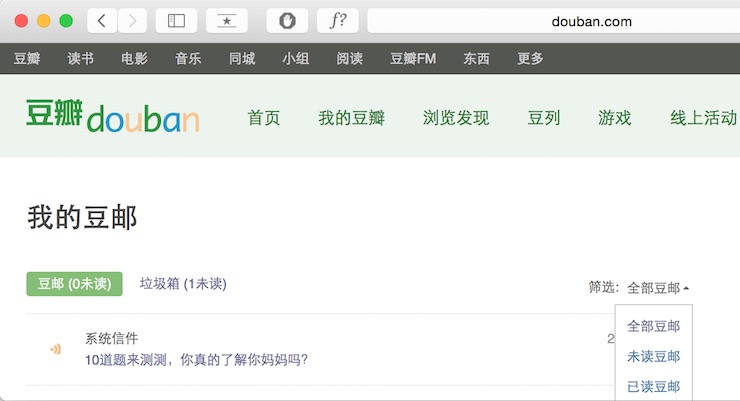Click the 我的豆邮 heading
Image resolution: width=740 pixels, height=401 pixels.
coord(82,217)
